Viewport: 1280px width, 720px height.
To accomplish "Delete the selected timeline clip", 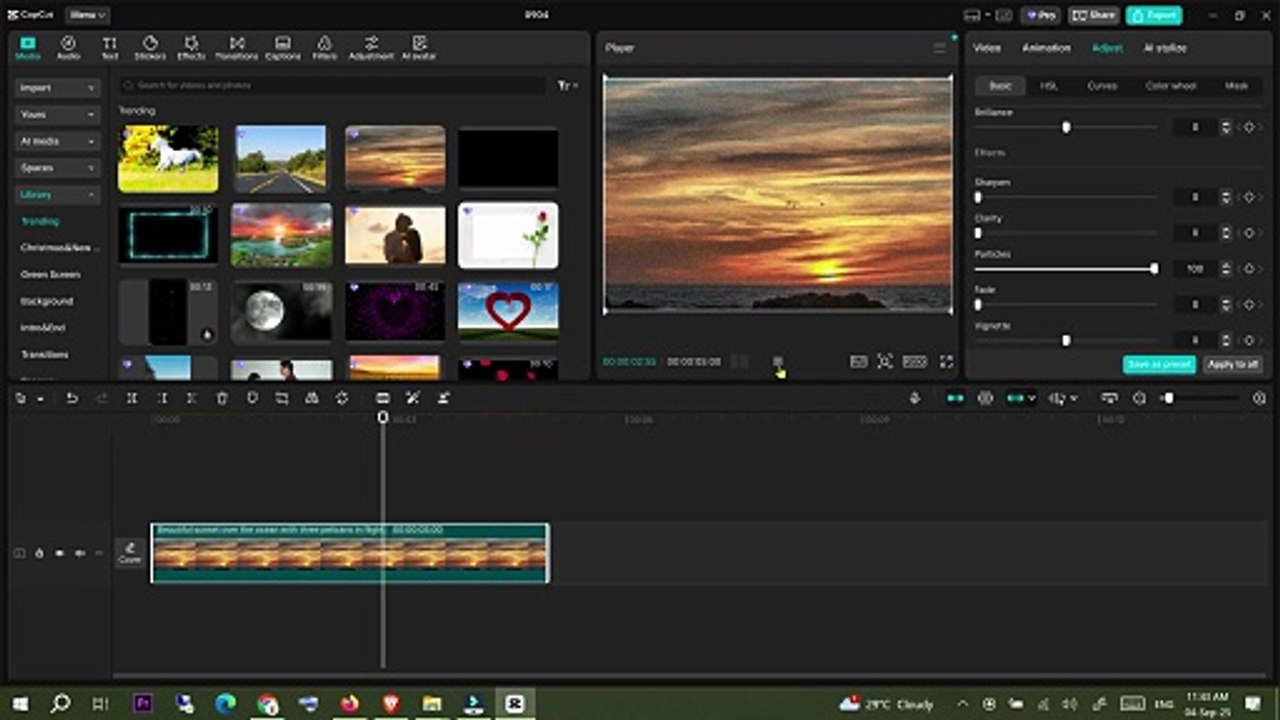I will (222, 398).
